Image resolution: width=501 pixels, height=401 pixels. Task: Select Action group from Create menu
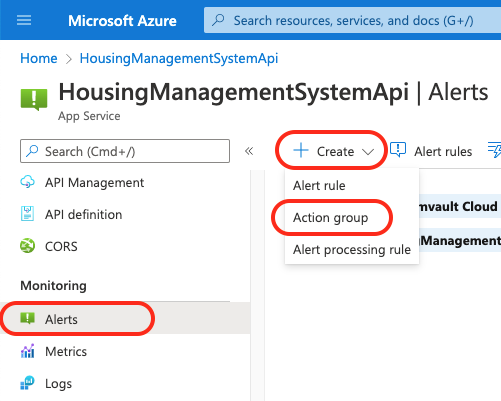tap(352, 217)
